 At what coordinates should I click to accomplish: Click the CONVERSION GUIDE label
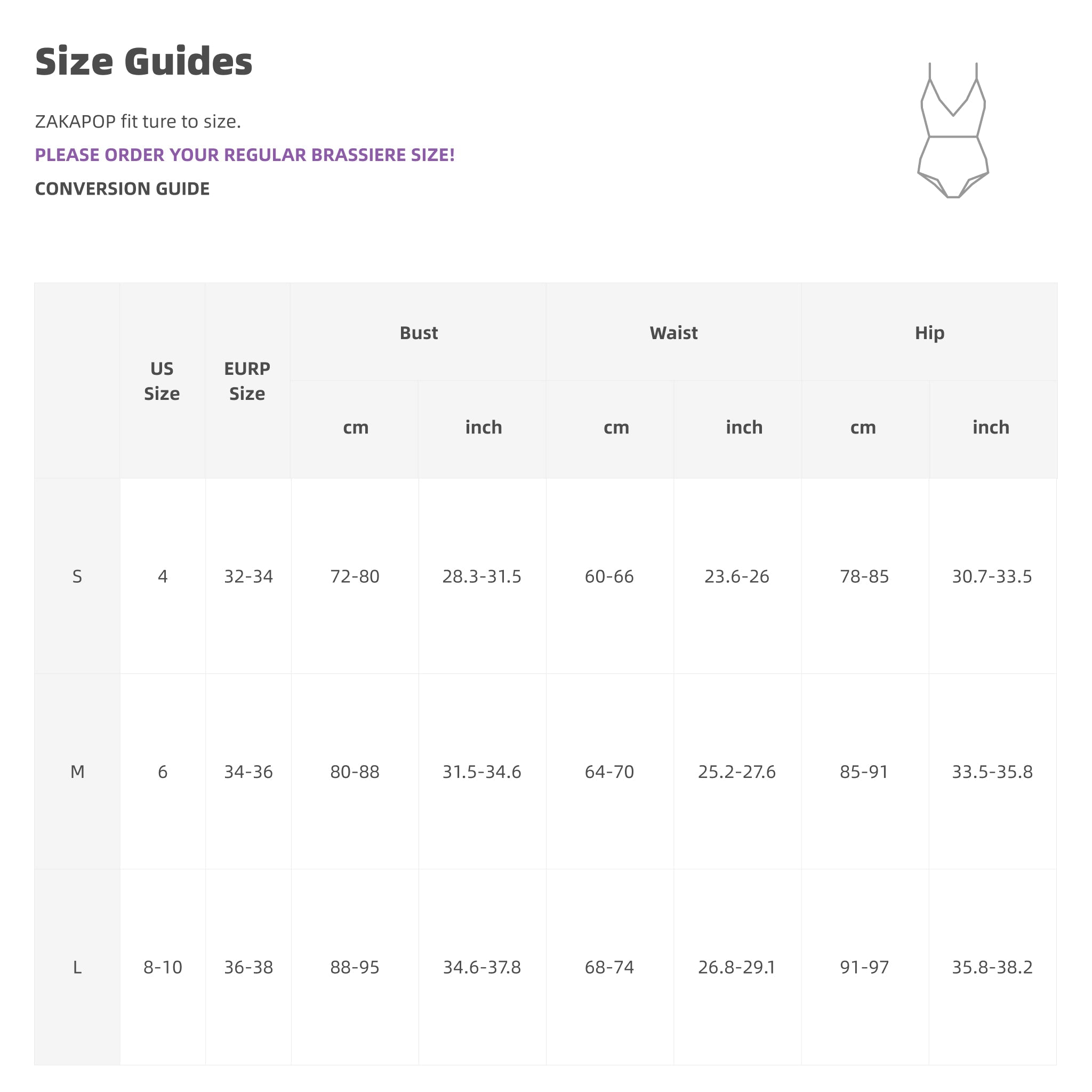point(122,189)
